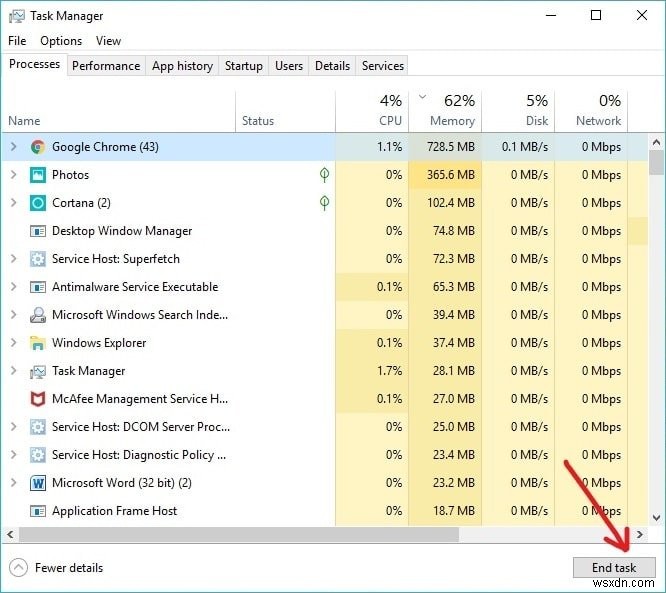Click the Desktop Window Manager icon
Viewport: 666px width, 593px height.
coord(38,231)
